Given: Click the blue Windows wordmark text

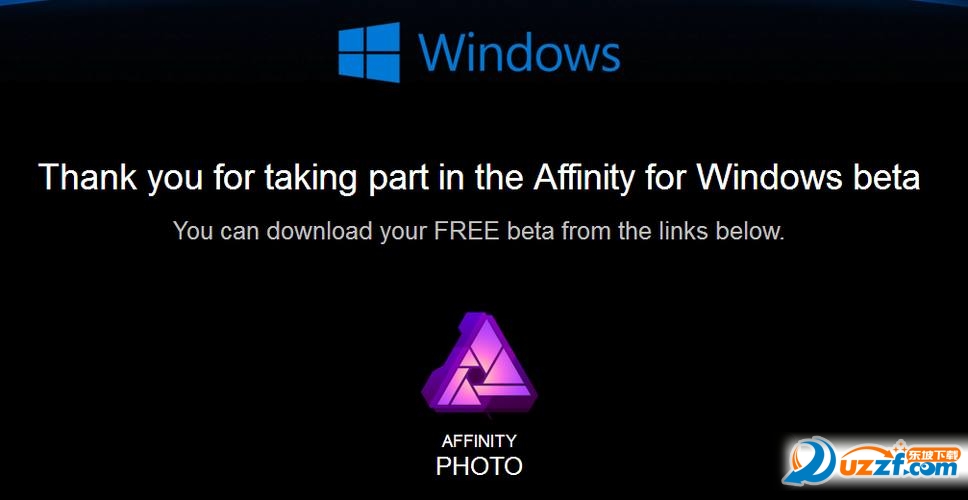Looking at the screenshot, I should pos(519,52).
